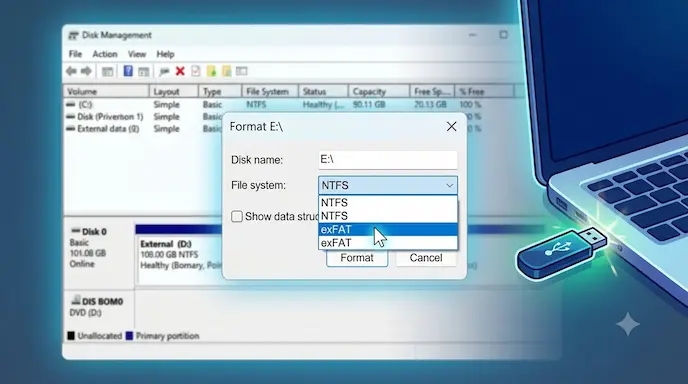Click the gray connect icon left of red X

click(x=164, y=71)
